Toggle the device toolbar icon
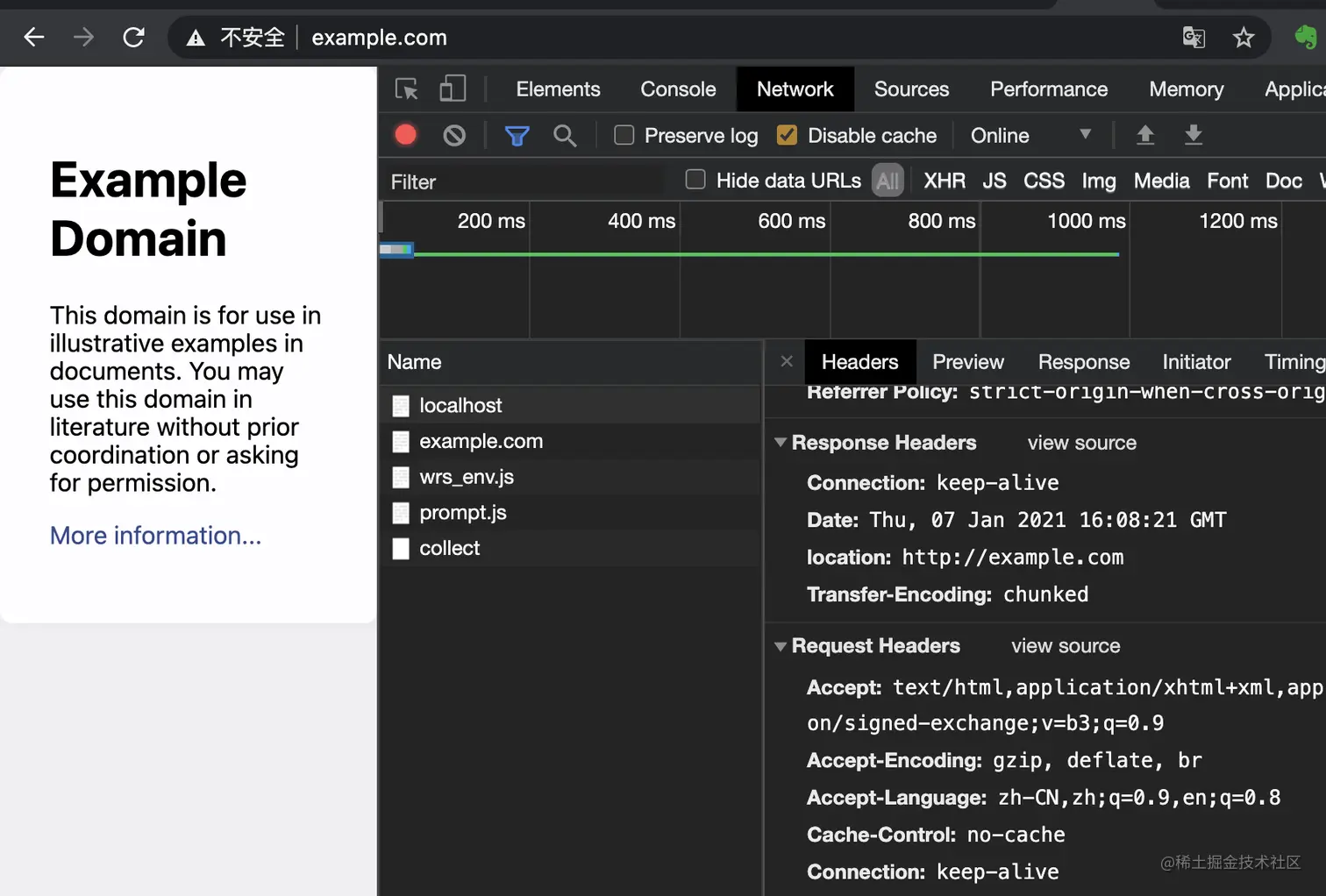The image size is (1326, 896). pyautogui.click(x=453, y=89)
